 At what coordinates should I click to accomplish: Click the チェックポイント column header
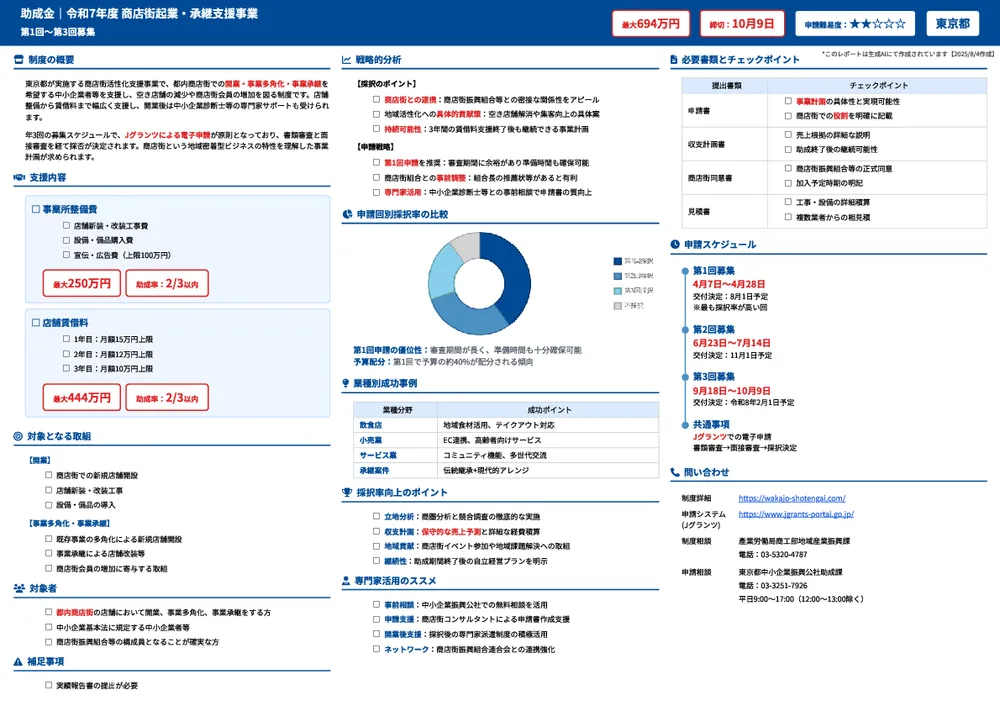pyautogui.click(x=878, y=85)
